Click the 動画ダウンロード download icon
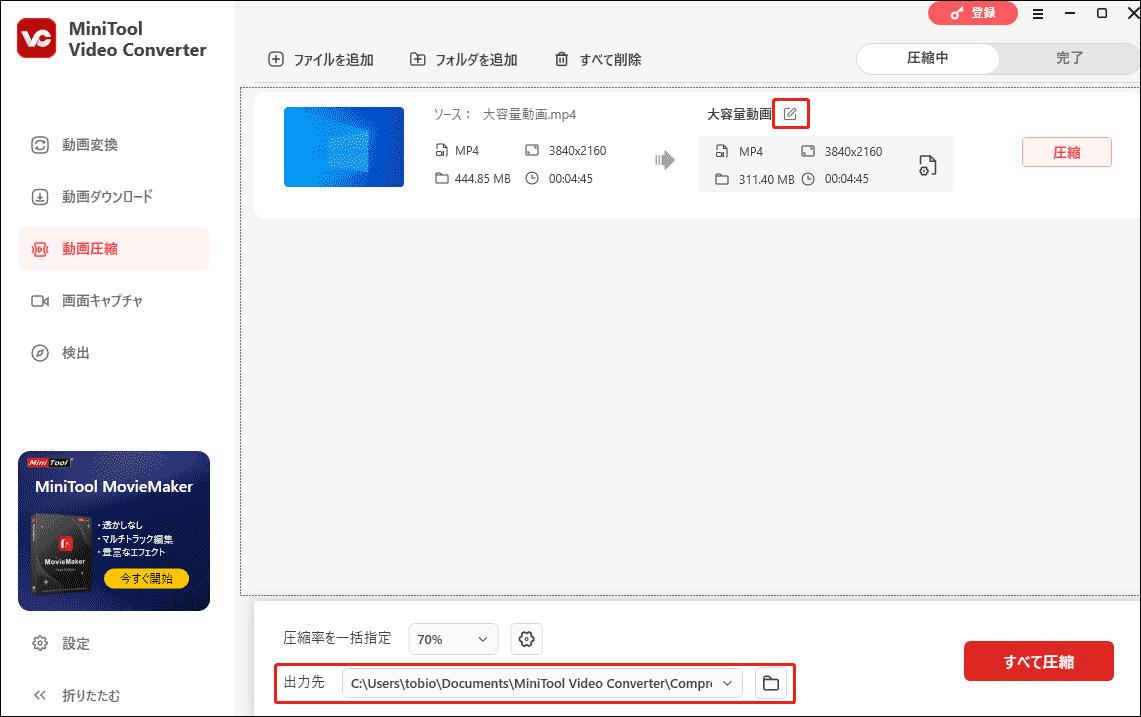Screen dimensions: 1141x717 pyautogui.click(x=40, y=197)
